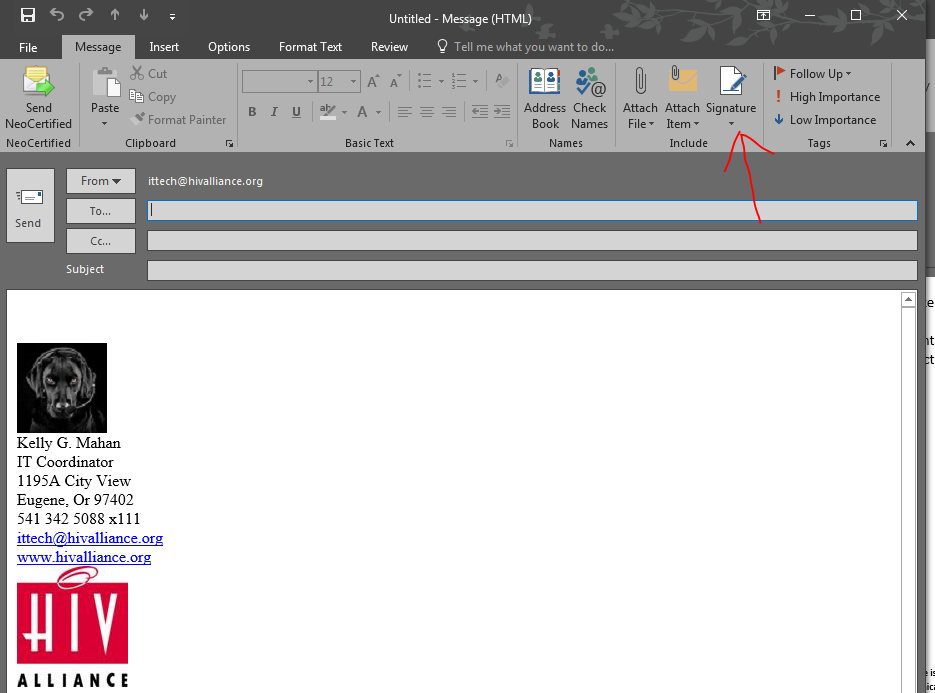
Task: Expand the Paste options arrow
Action: (104, 123)
